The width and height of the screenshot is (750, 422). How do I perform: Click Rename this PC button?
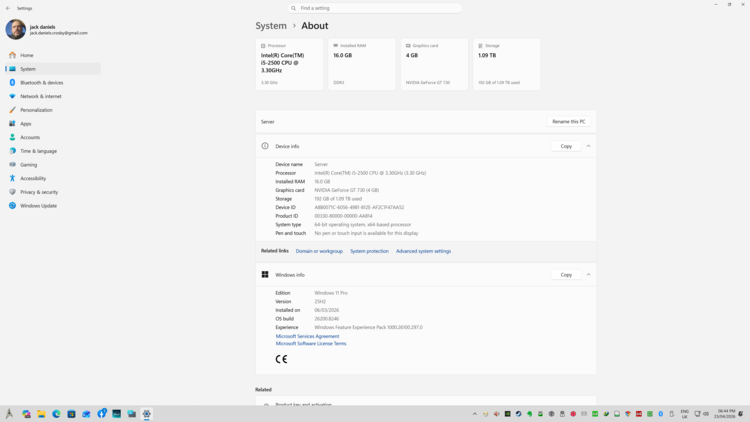click(568, 122)
